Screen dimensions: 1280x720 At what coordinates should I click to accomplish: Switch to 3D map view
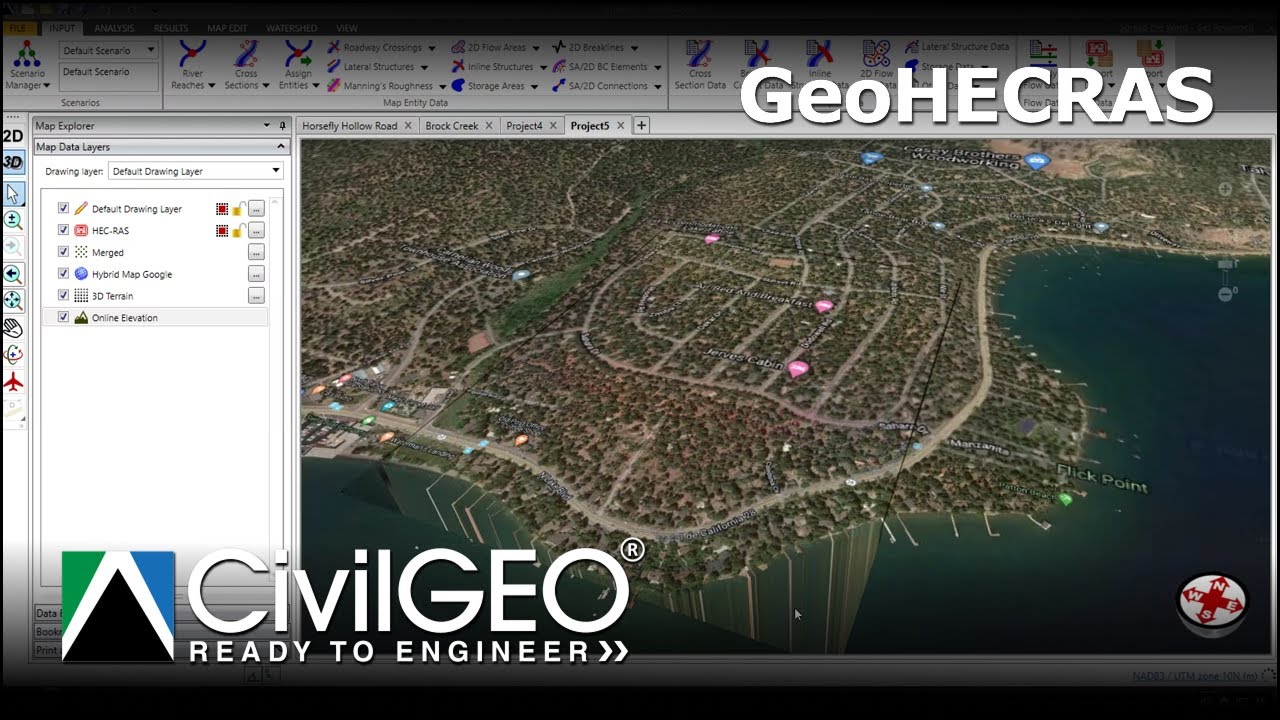(x=13, y=162)
